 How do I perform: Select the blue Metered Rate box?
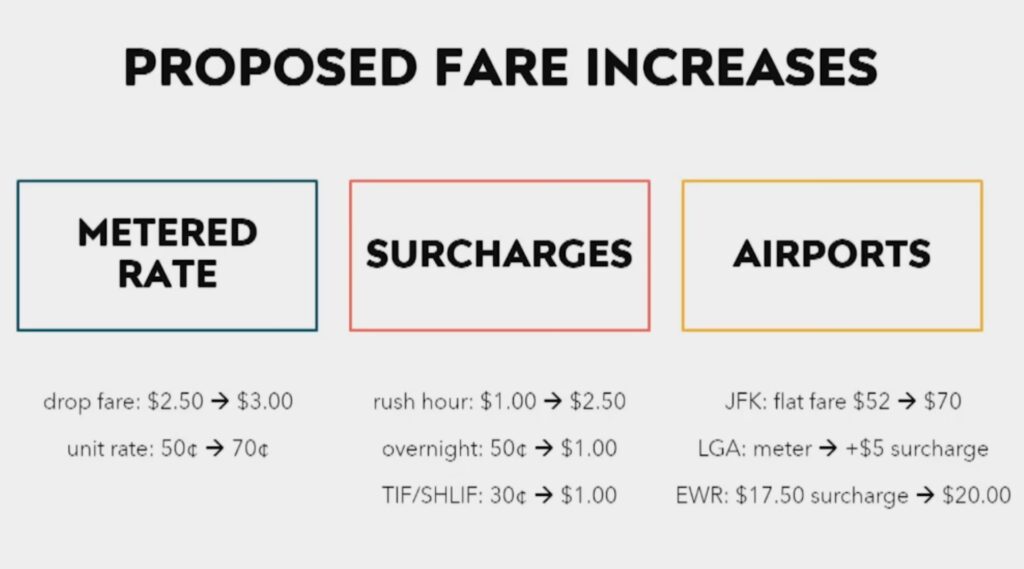click(167, 255)
